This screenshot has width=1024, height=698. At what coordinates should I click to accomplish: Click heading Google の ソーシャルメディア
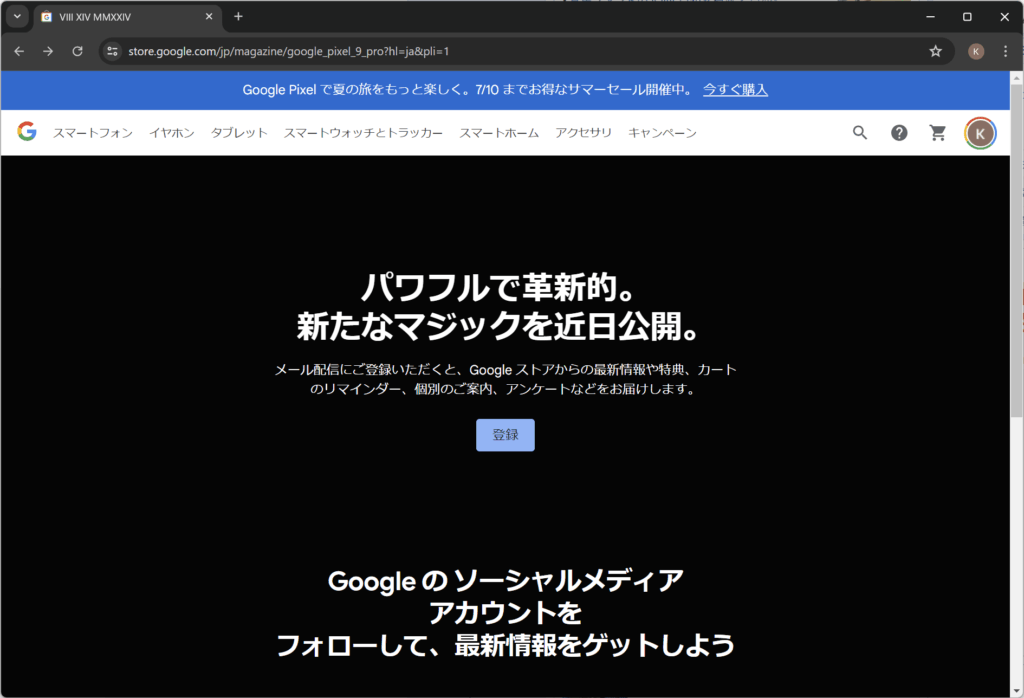coord(505,580)
